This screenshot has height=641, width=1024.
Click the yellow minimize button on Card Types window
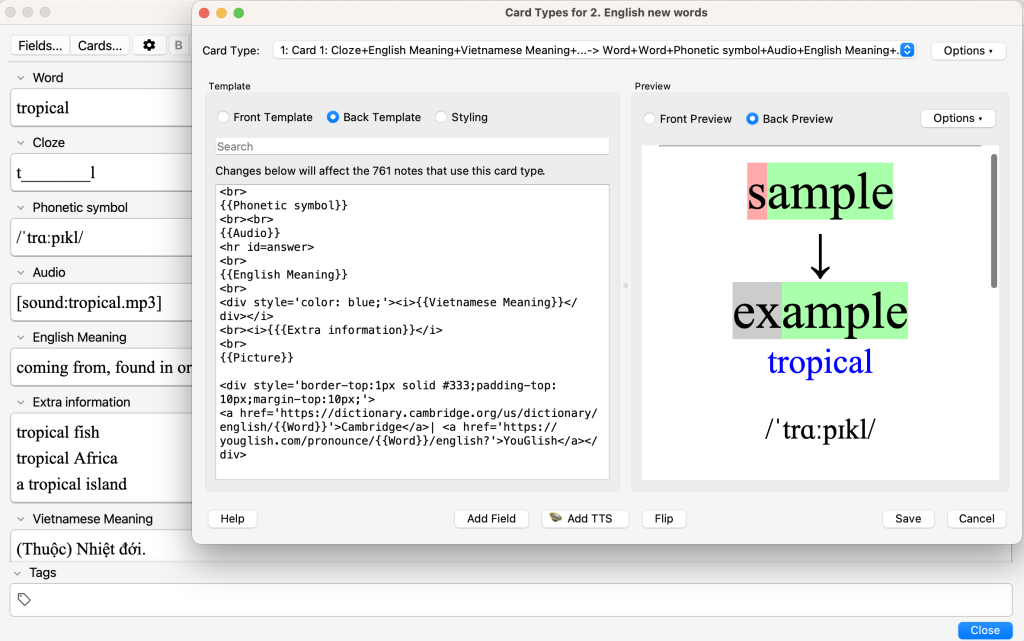click(221, 13)
